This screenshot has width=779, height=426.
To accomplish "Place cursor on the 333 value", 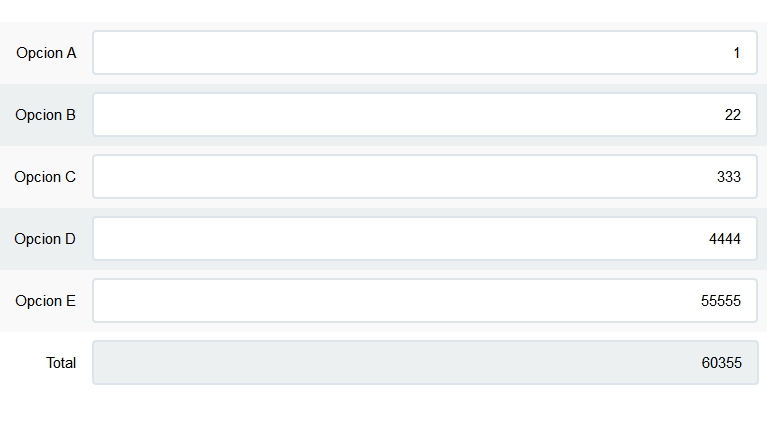I will click(x=729, y=178).
